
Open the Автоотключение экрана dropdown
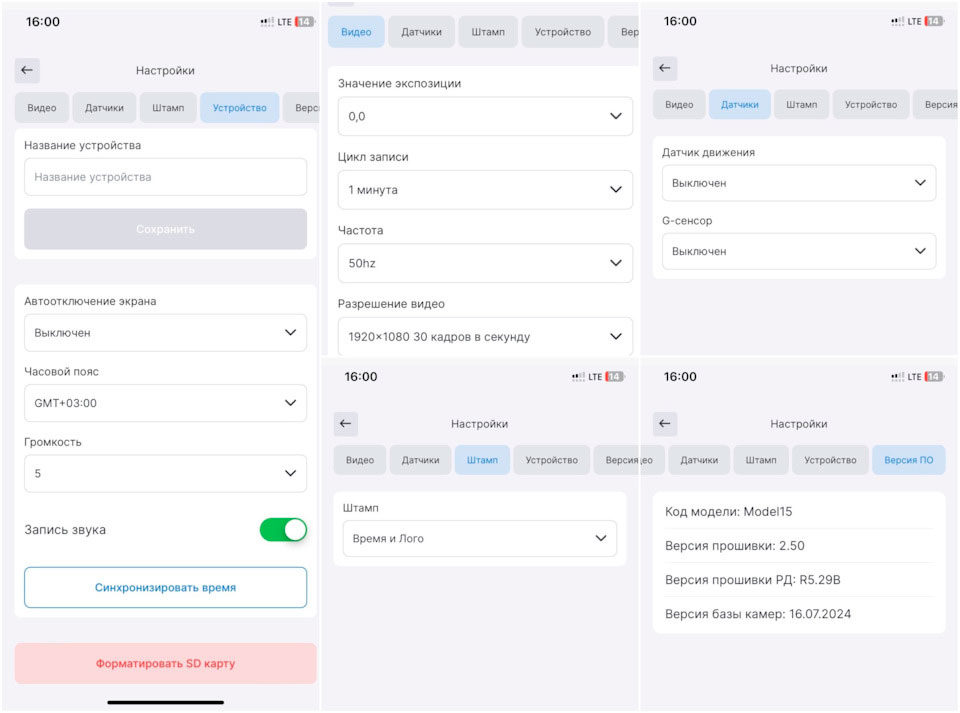coord(165,333)
